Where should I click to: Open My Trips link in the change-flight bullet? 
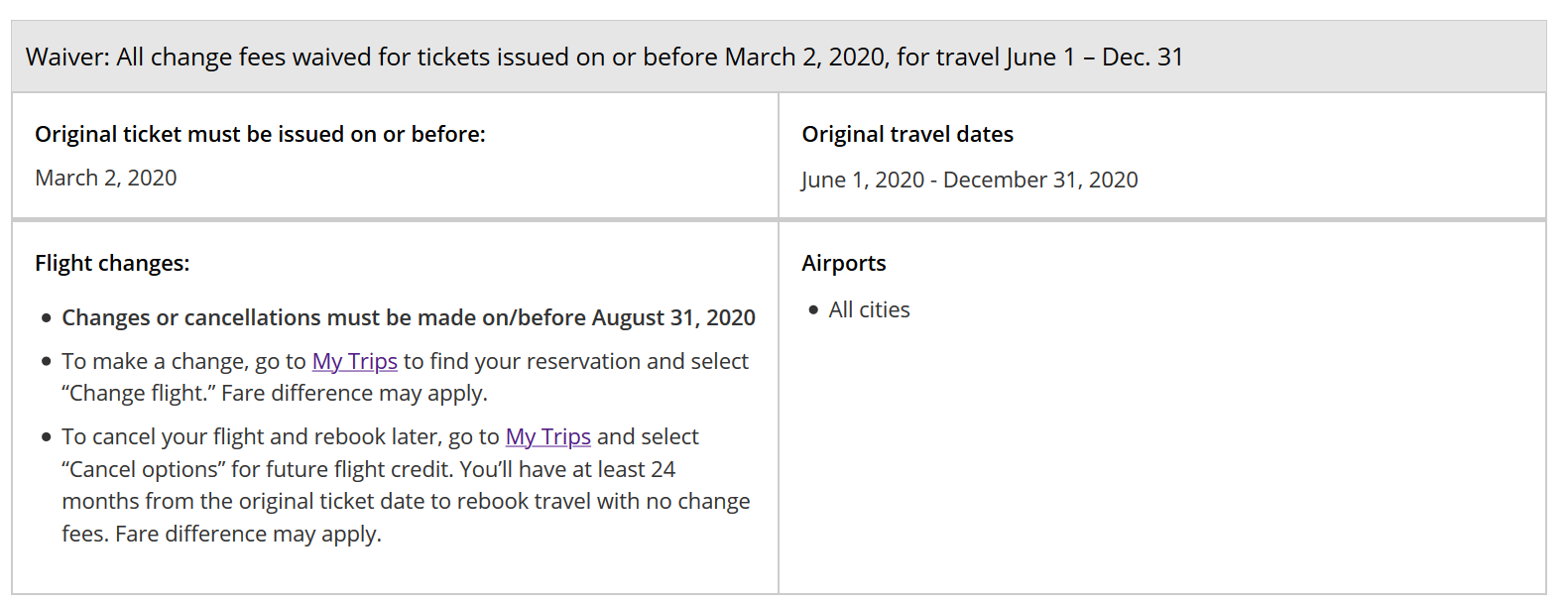click(x=354, y=362)
